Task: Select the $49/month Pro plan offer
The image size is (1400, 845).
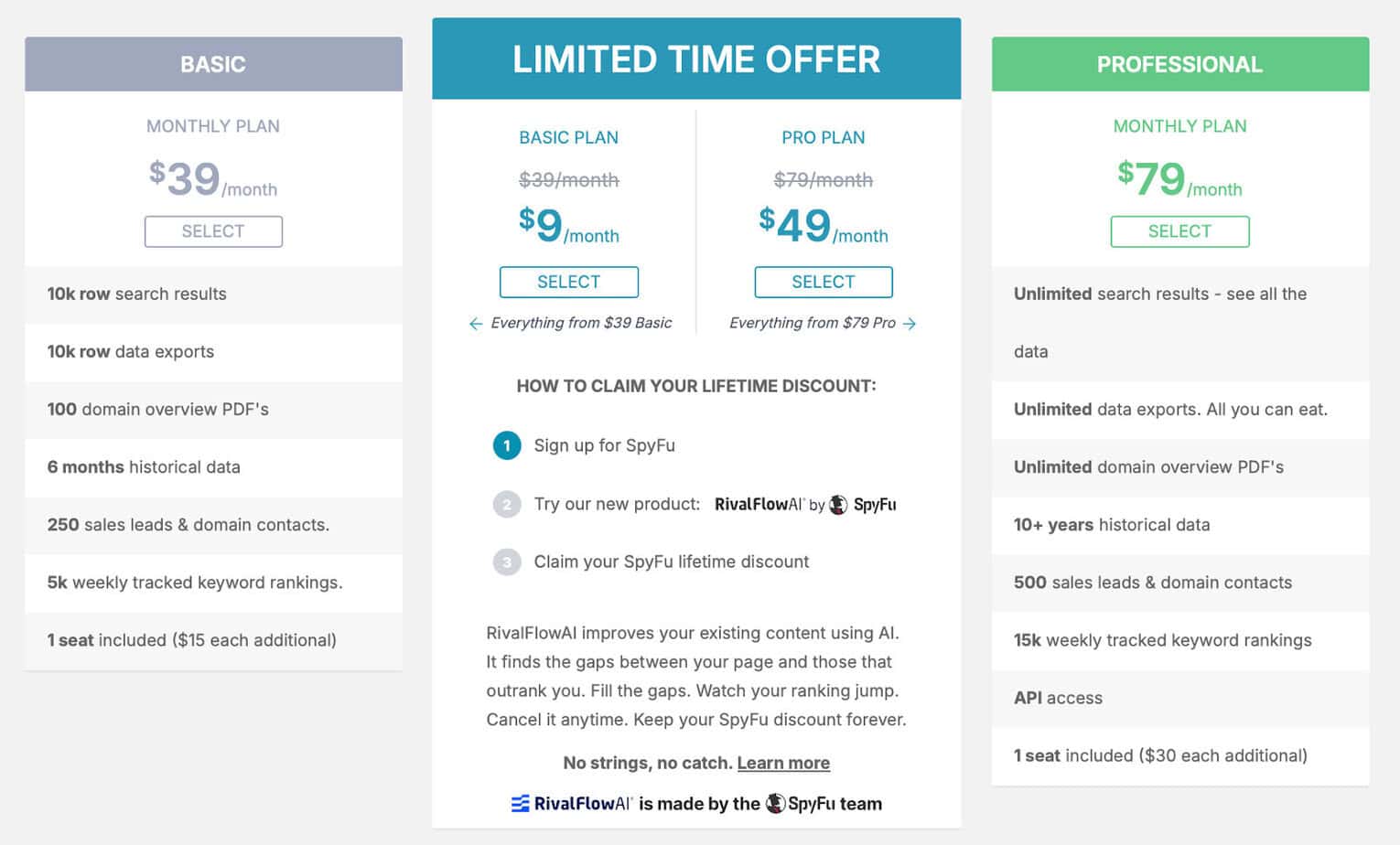Action: click(x=824, y=282)
